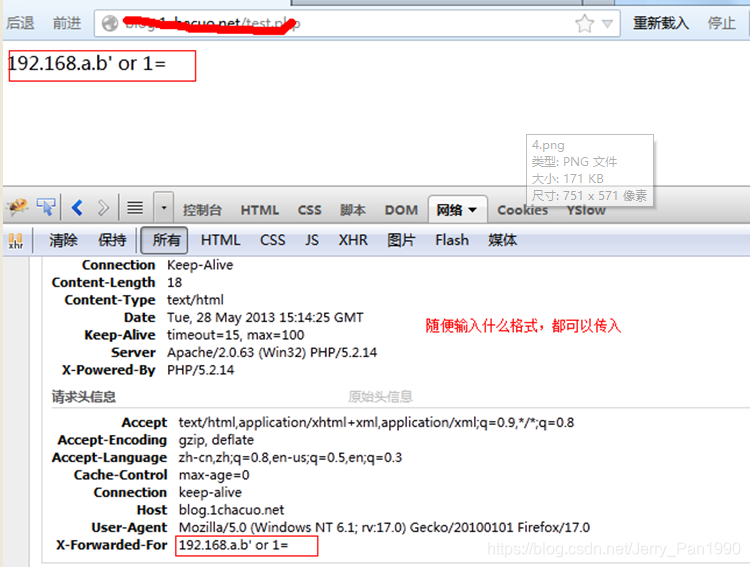Open the 原始头信息 raw headers link
The width and height of the screenshot is (750, 567).
click(x=380, y=397)
